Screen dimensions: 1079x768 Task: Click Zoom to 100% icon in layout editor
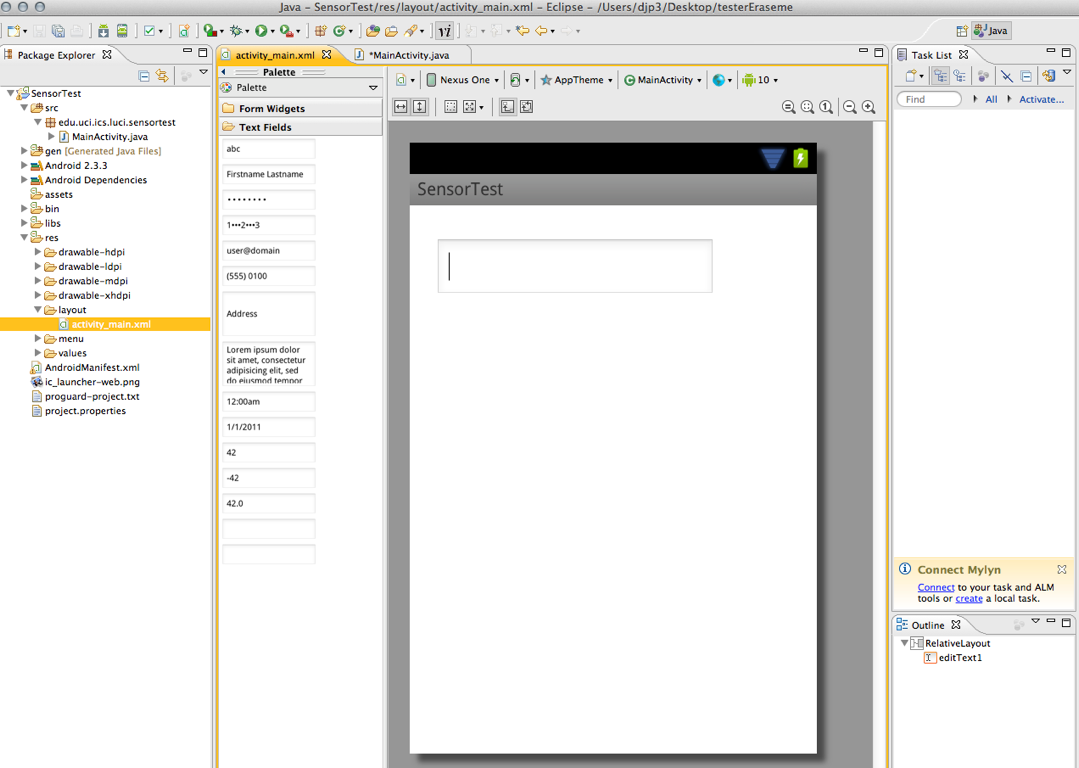[x=826, y=107]
